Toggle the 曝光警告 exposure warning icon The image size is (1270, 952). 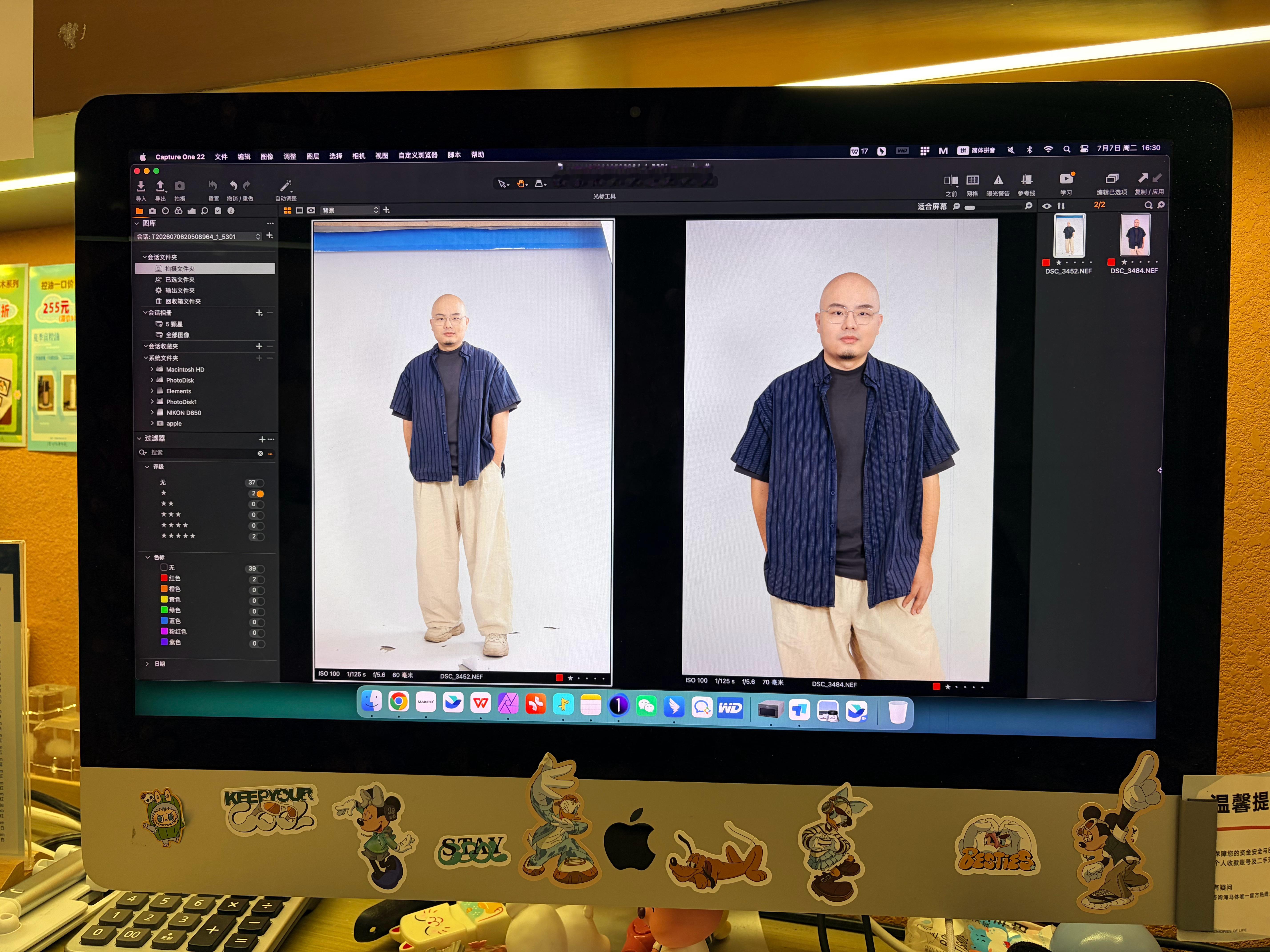tap(999, 180)
